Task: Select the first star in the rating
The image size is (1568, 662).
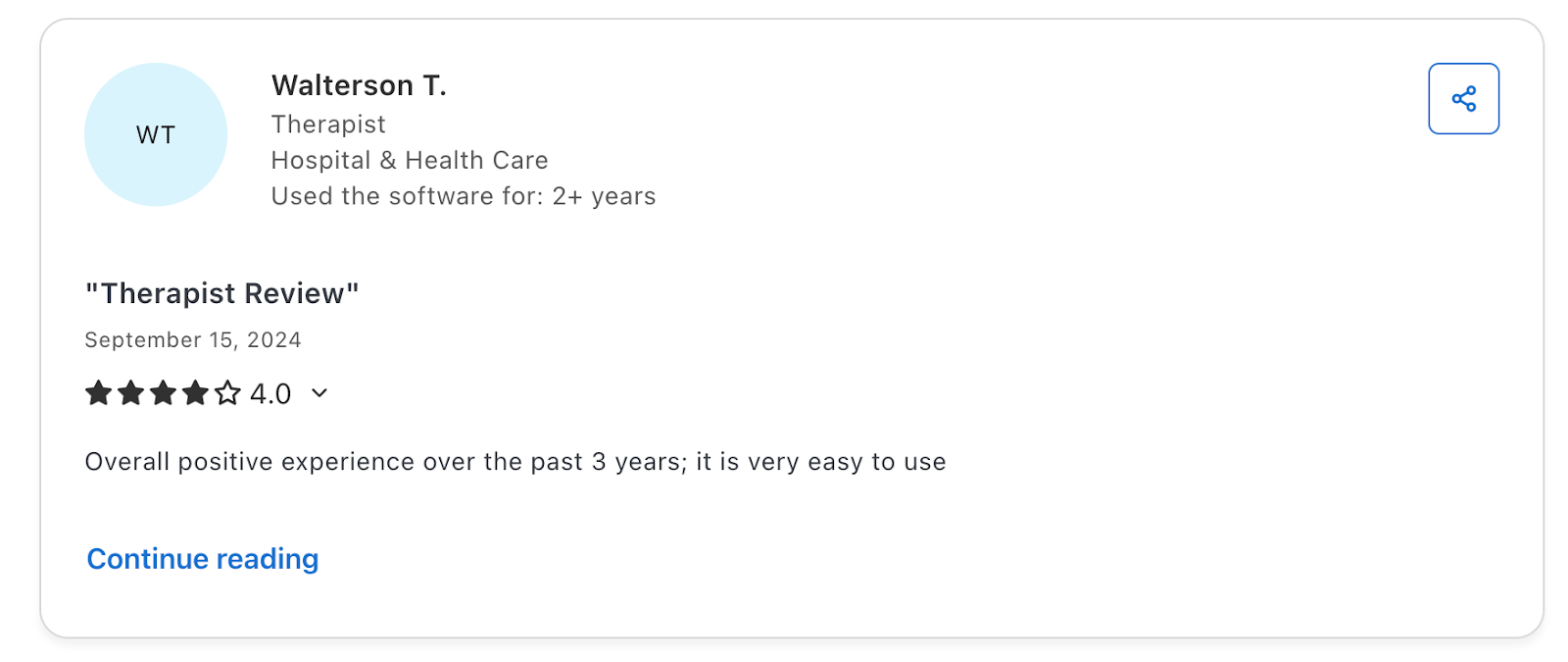Action: pos(98,392)
